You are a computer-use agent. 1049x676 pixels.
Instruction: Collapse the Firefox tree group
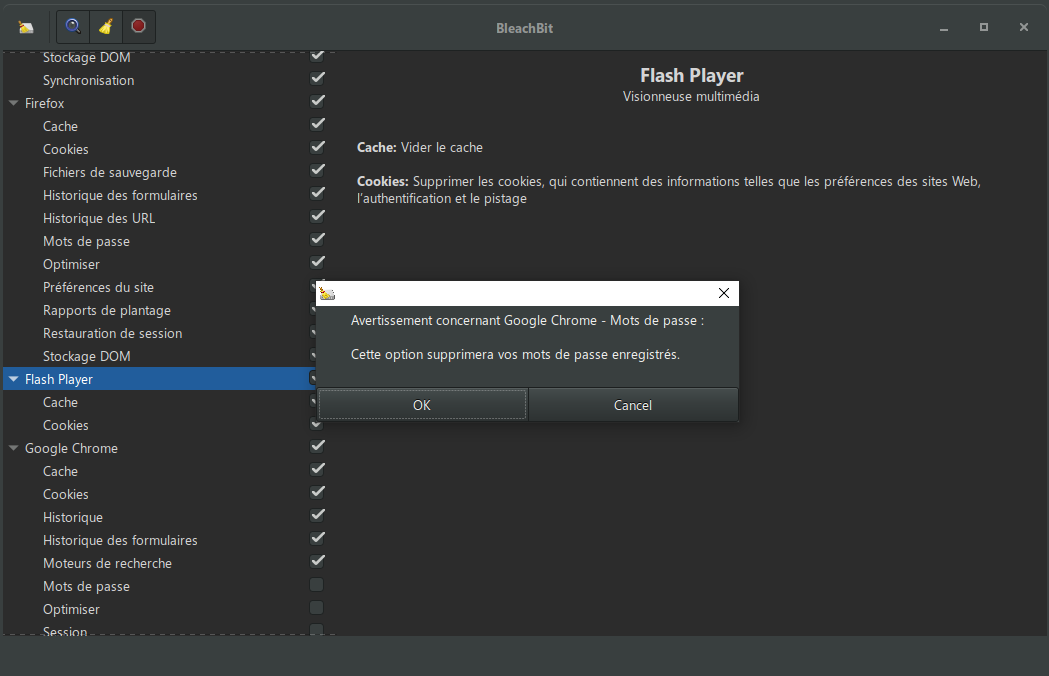pyautogui.click(x=13, y=103)
